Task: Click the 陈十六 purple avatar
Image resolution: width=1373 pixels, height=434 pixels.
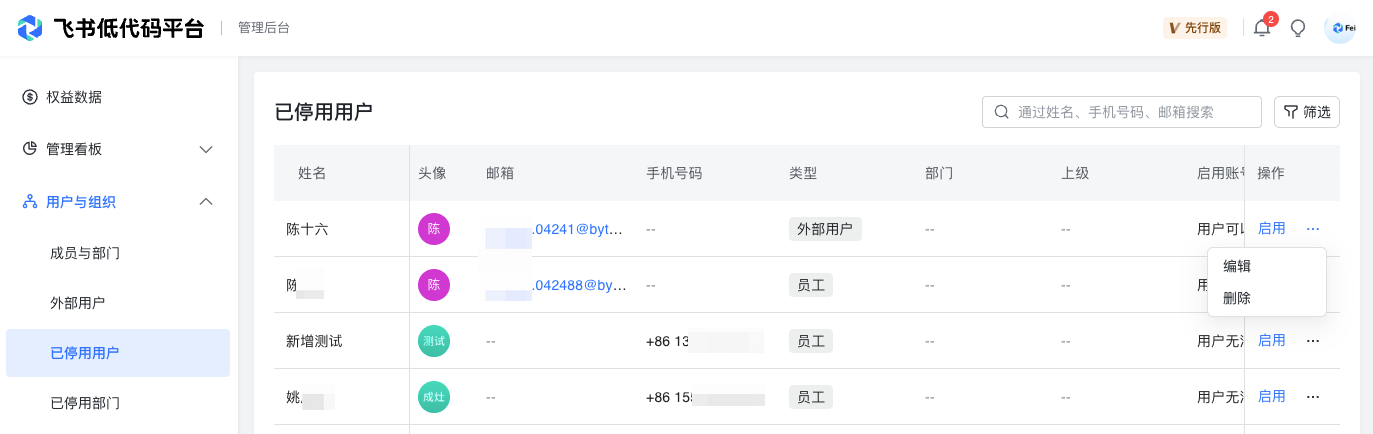Action: tap(434, 229)
